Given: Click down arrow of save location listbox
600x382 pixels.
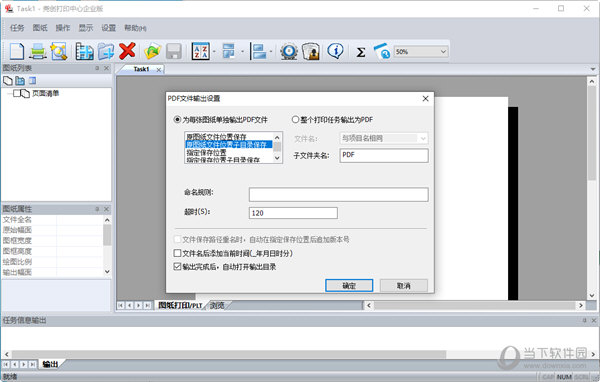Looking at the screenshot, I should (x=277, y=158).
